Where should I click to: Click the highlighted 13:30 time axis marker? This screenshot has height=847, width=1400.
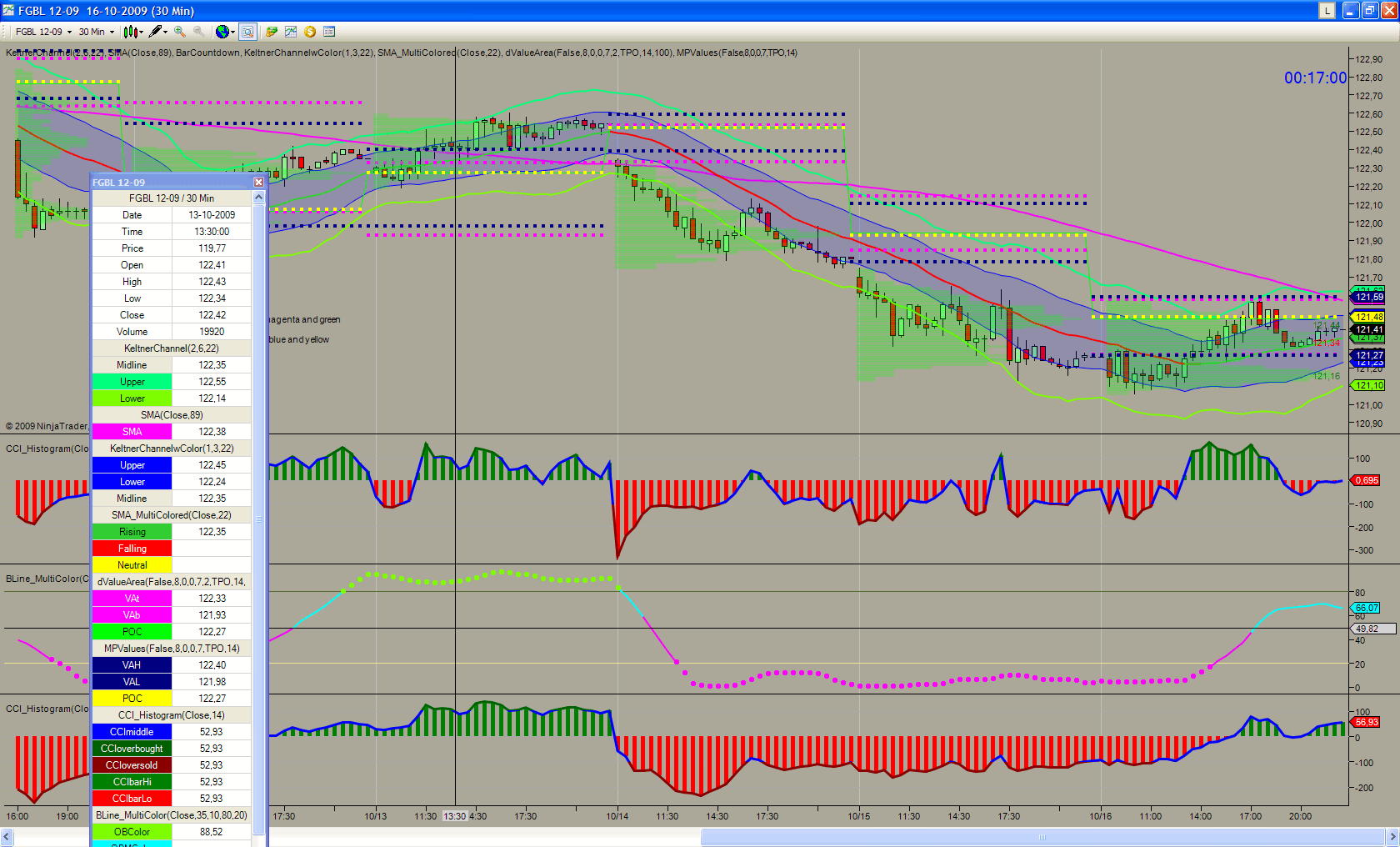[x=455, y=816]
